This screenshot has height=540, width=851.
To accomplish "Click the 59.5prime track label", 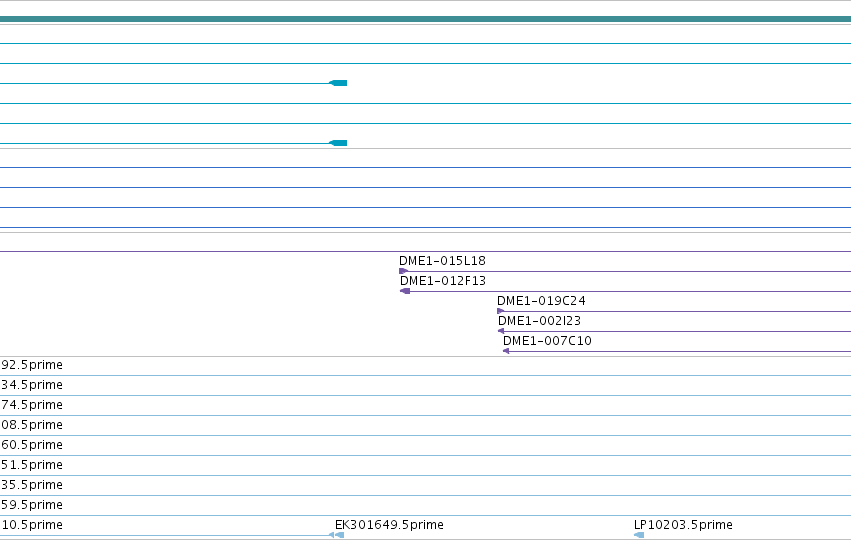I will (x=32, y=505).
